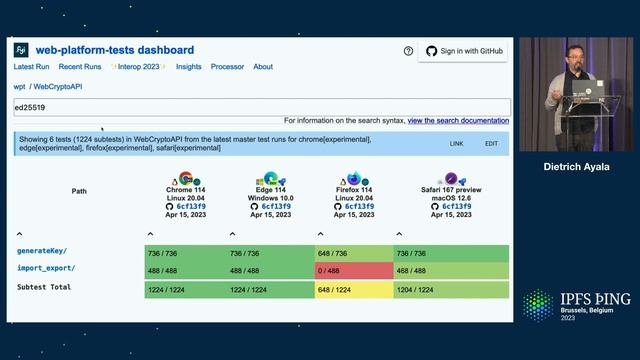Open the Processor tab
Screen dimensions: 640x360
(x=227, y=67)
